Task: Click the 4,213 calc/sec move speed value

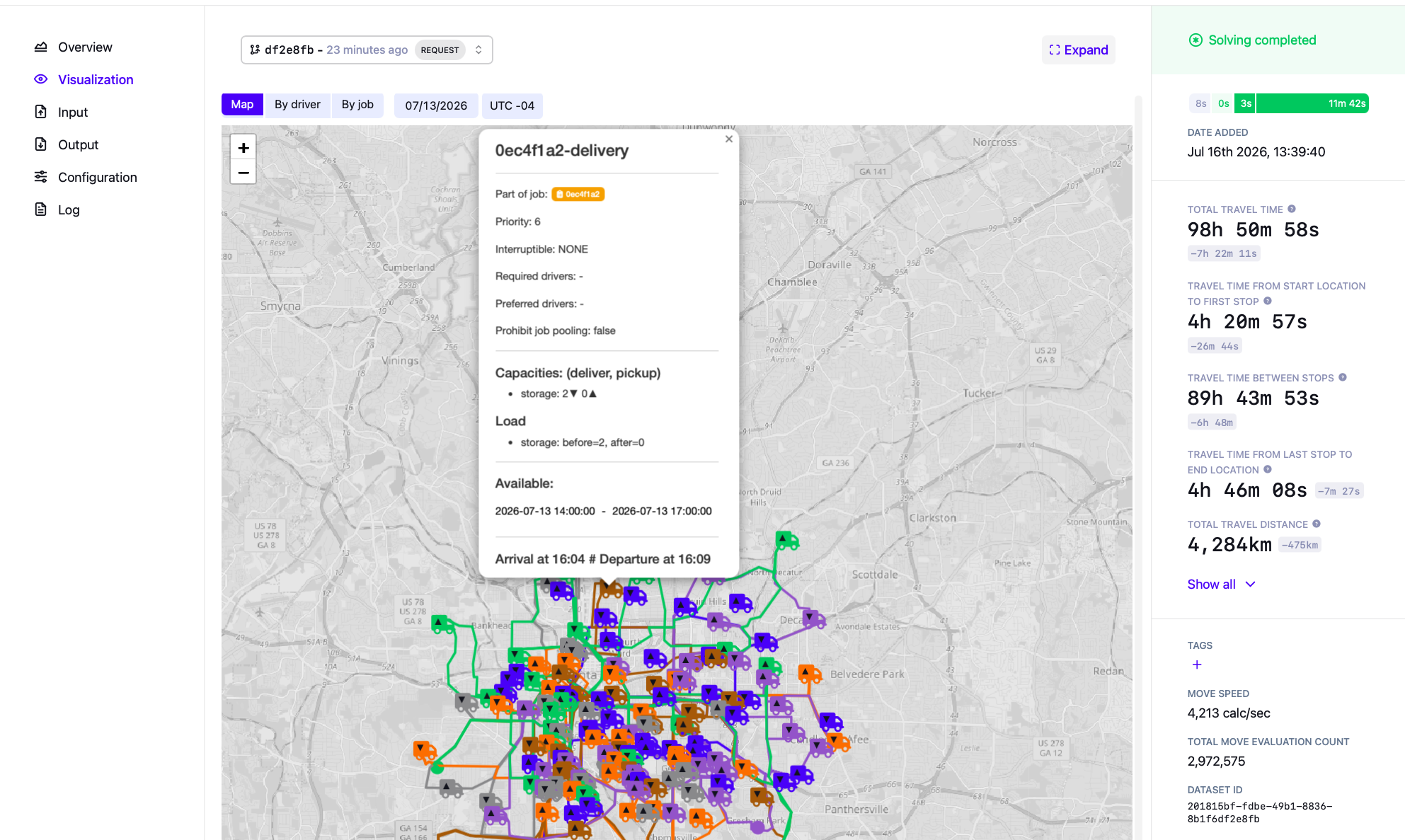Action: coord(1229,713)
